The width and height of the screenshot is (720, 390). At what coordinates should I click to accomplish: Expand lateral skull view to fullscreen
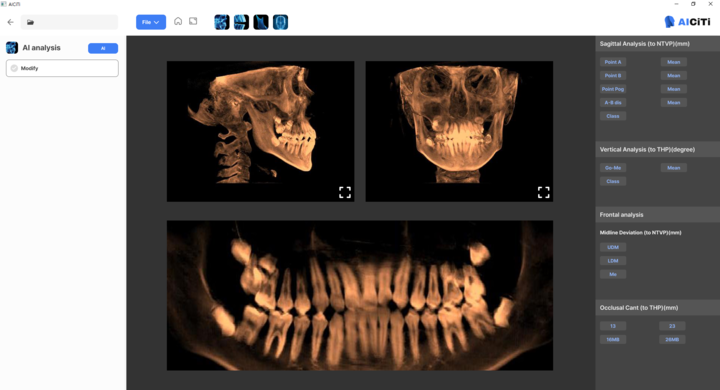coord(345,192)
